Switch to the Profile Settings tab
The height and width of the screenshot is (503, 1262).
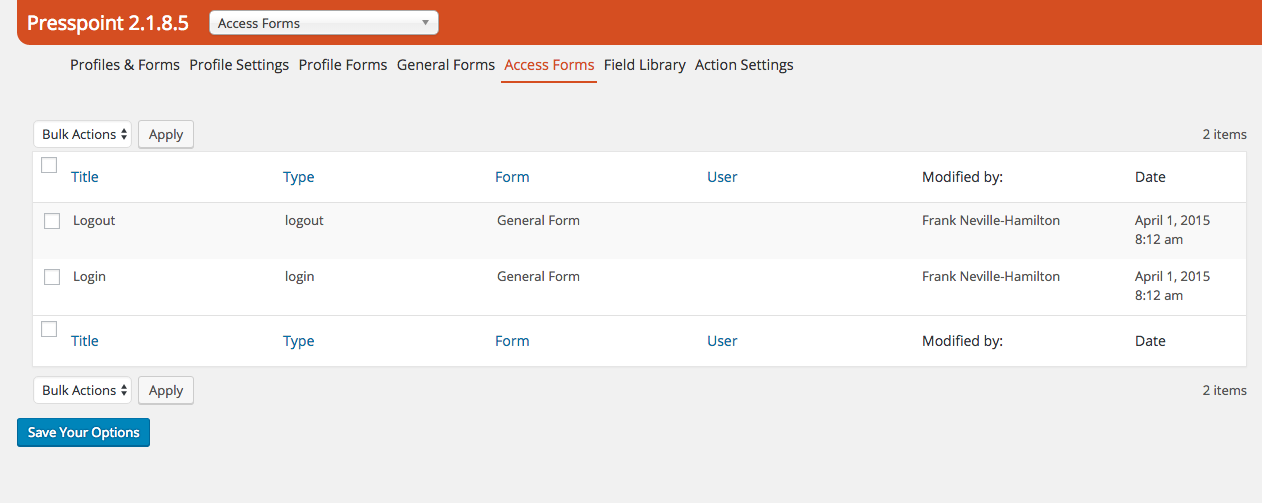coord(239,65)
